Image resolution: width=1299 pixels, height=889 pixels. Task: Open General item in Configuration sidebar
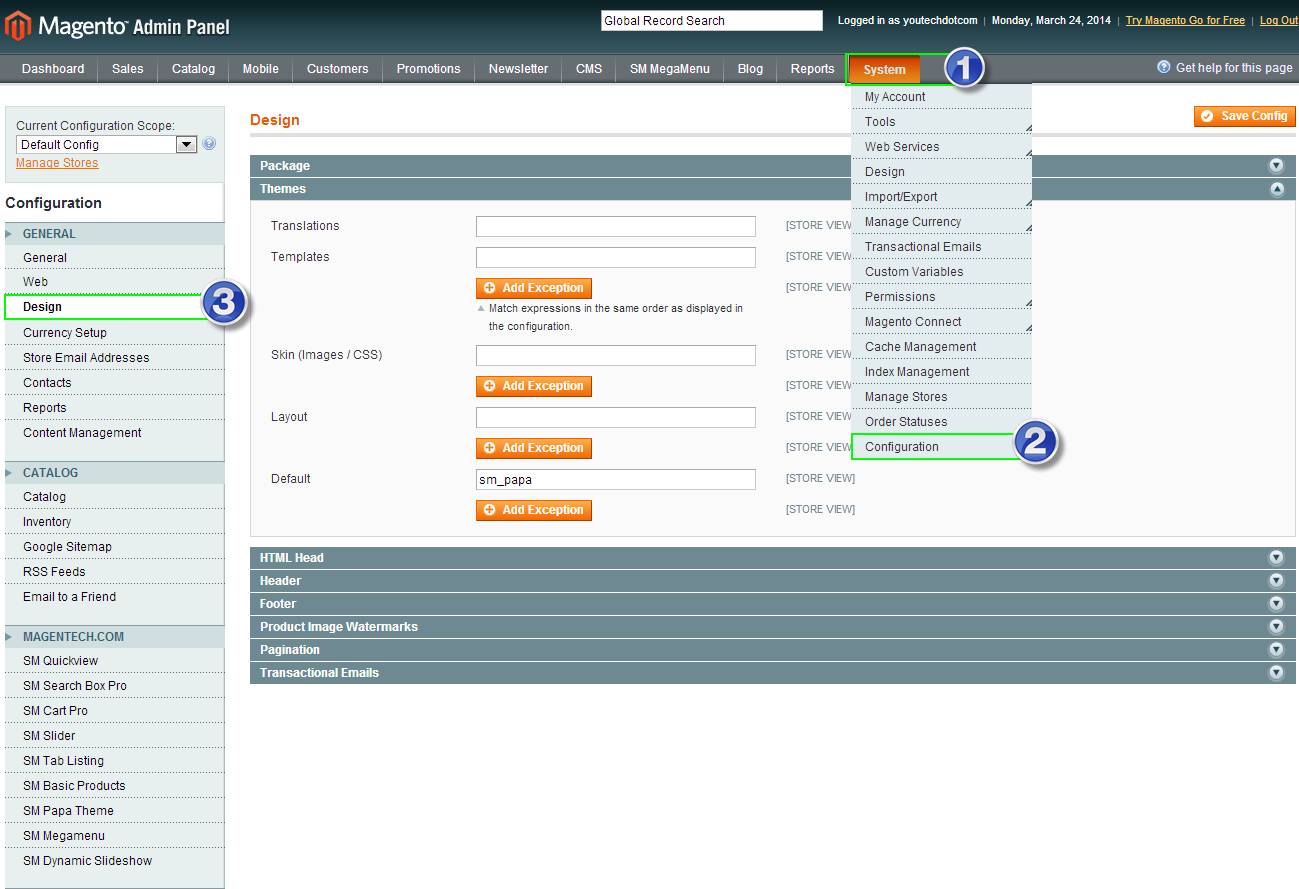point(114,258)
